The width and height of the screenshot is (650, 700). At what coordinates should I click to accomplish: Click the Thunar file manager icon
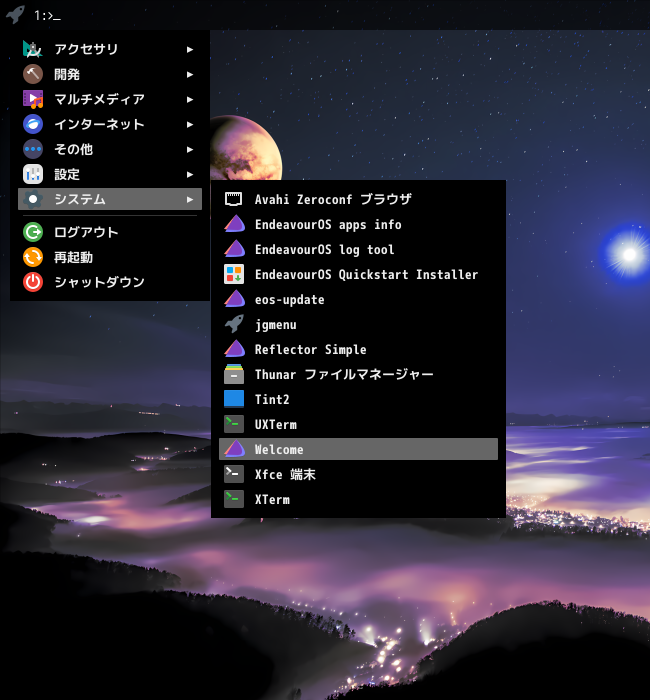click(x=233, y=374)
